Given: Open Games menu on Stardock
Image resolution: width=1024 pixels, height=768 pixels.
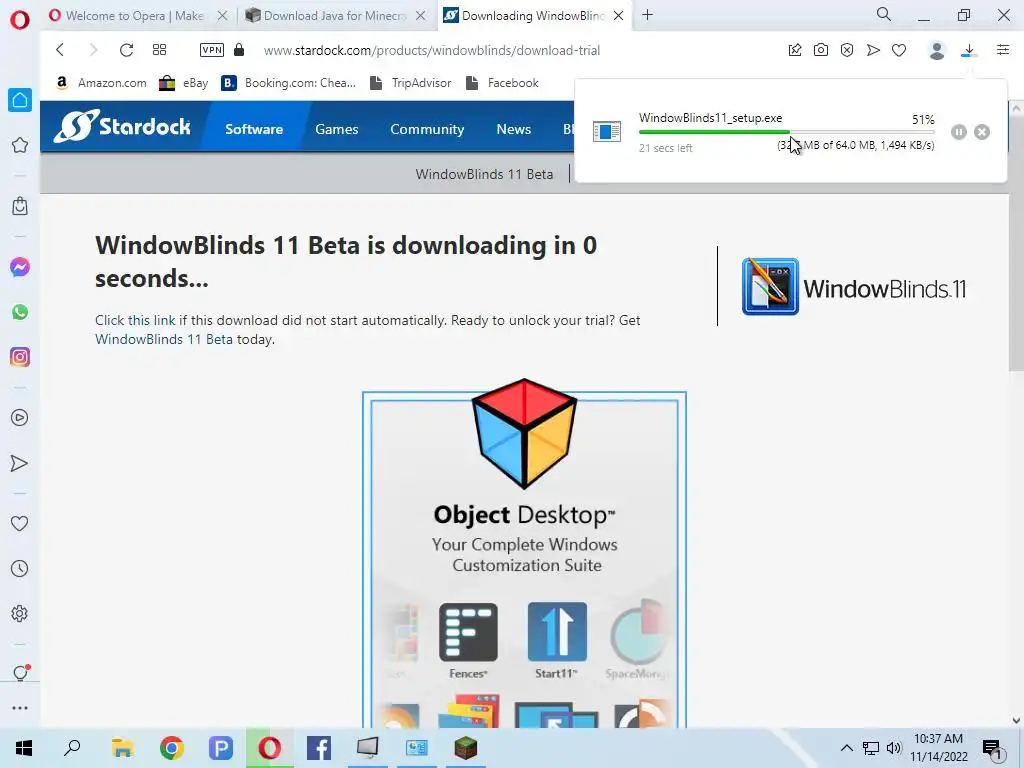Looking at the screenshot, I should (x=336, y=129).
